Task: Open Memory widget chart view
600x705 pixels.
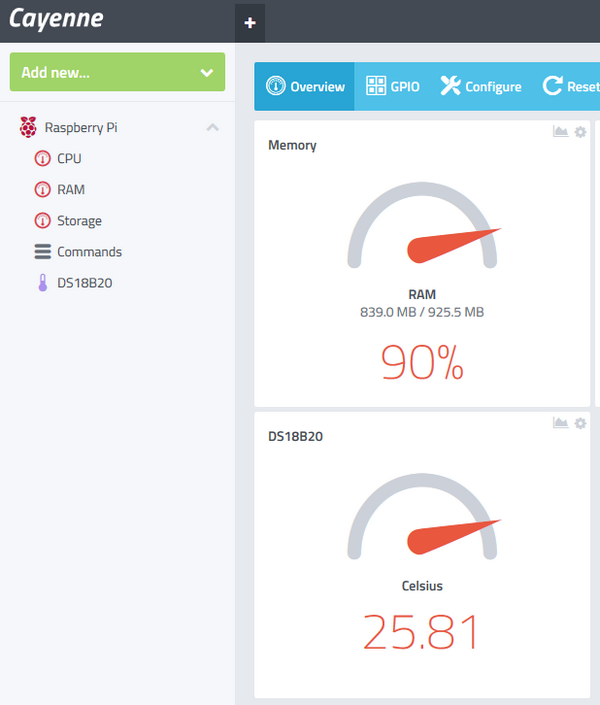Action: (560, 131)
